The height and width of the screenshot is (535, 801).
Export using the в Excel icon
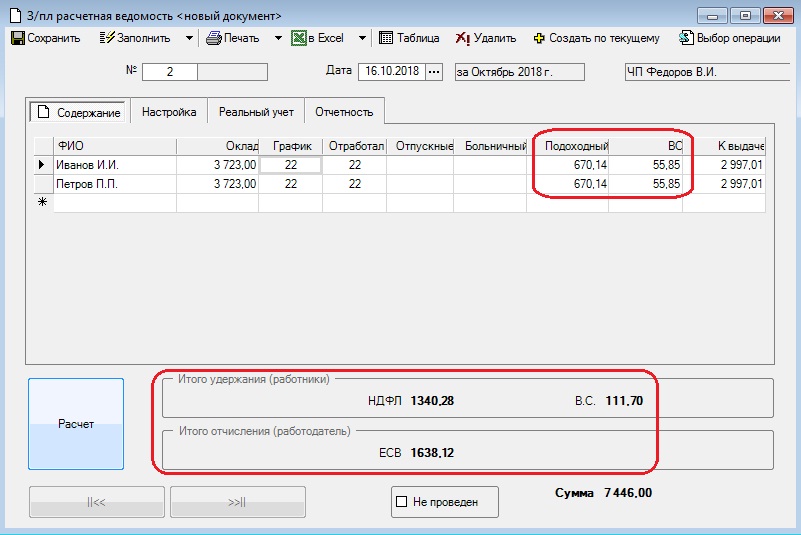[298, 39]
